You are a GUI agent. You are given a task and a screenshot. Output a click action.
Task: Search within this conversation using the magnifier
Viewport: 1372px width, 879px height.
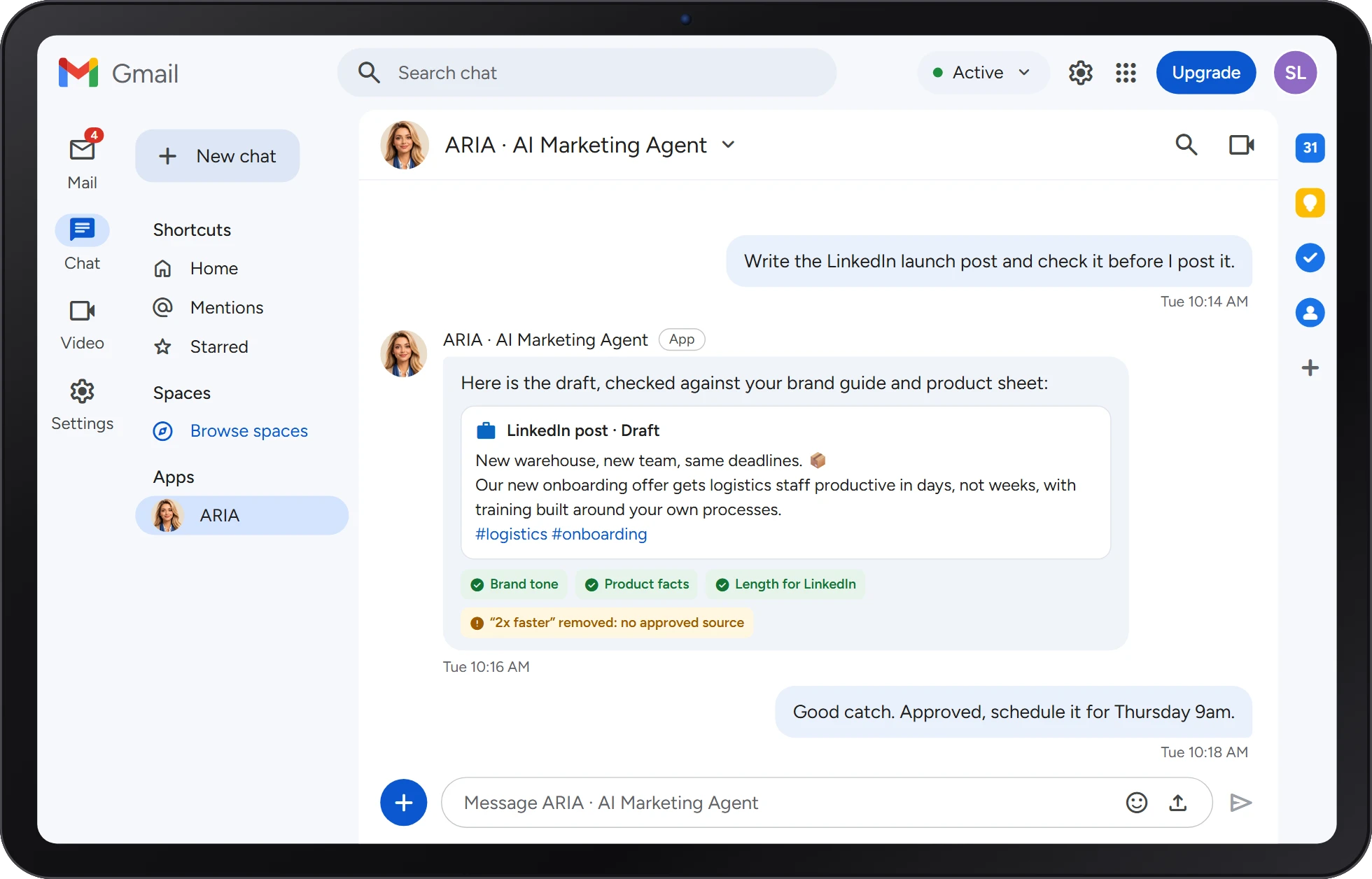(1186, 145)
